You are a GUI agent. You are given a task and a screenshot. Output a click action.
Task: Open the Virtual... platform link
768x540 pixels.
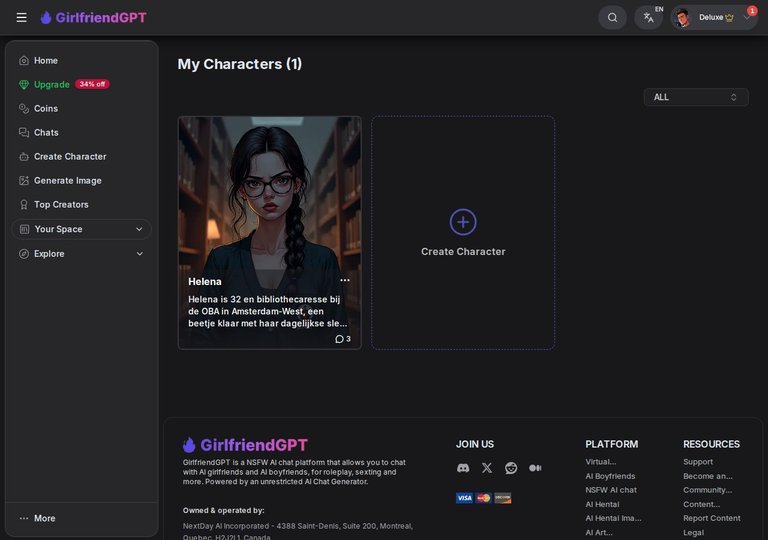[x=600, y=462]
